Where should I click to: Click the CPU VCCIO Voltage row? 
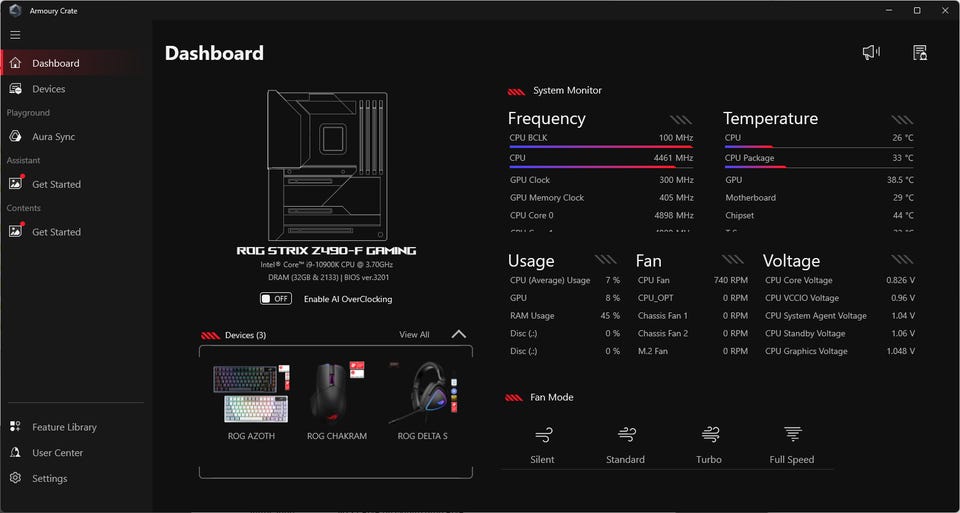click(x=840, y=298)
